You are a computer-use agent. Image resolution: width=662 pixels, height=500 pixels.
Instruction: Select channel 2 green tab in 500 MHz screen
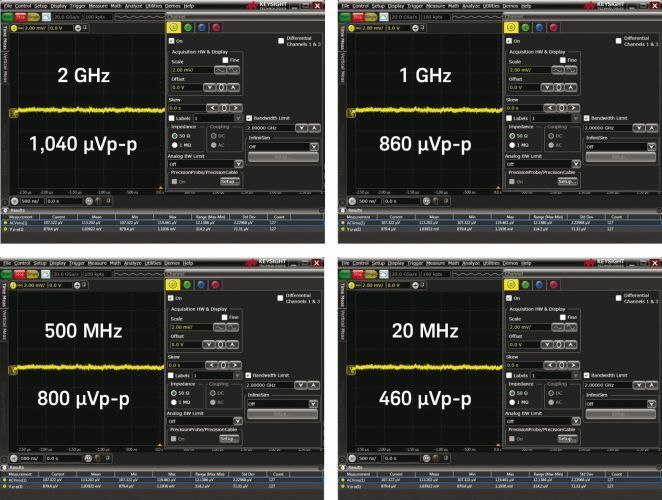[x=187, y=285]
